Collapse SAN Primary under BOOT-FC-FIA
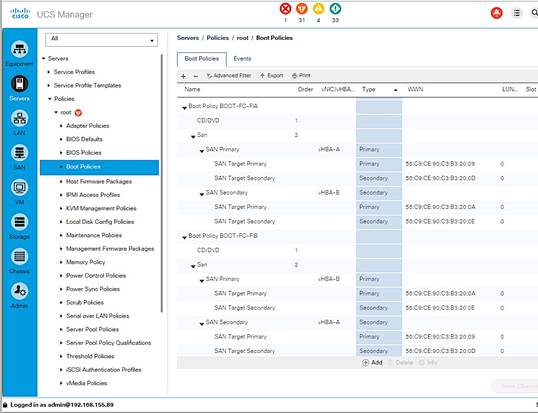The height and width of the screenshot is (413, 538). click(202, 151)
